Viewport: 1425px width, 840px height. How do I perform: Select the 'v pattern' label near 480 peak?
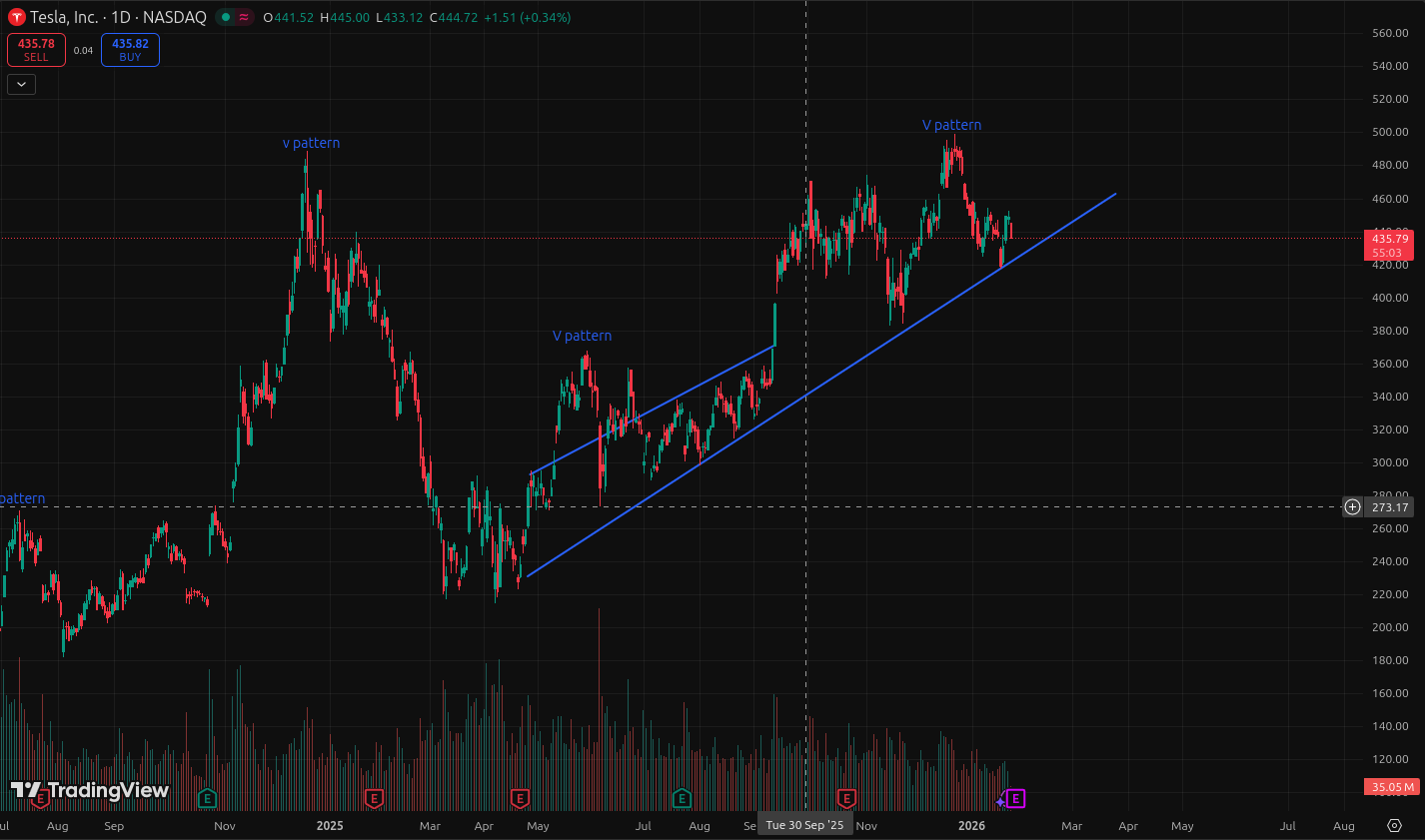[311, 143]
